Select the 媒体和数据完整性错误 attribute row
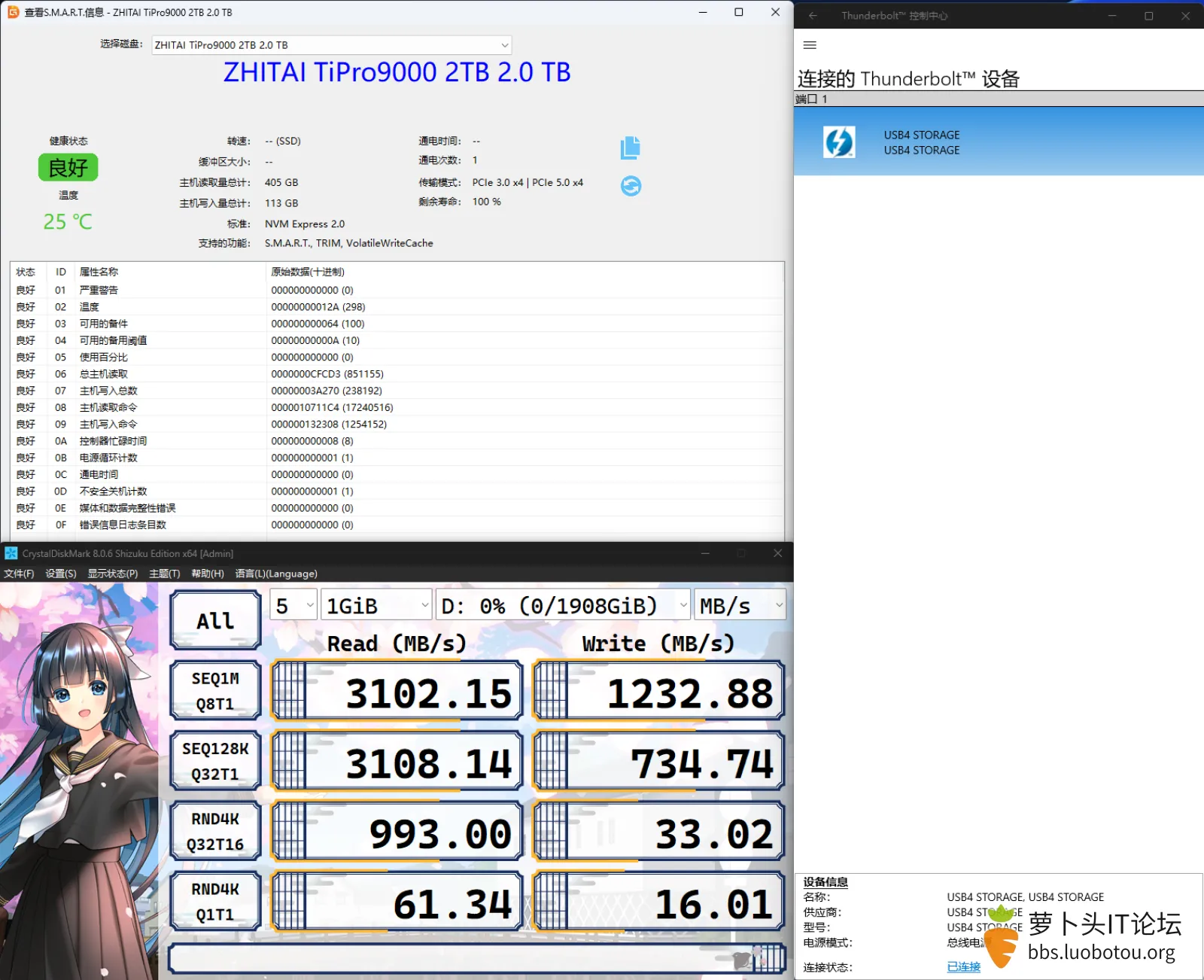 [x=397, y=508]
